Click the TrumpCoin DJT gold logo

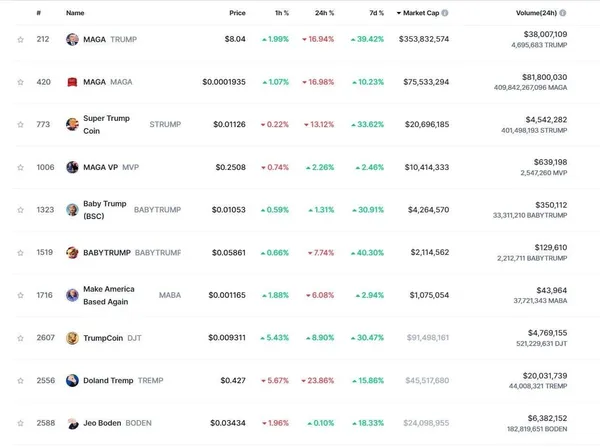pos(72,338)
